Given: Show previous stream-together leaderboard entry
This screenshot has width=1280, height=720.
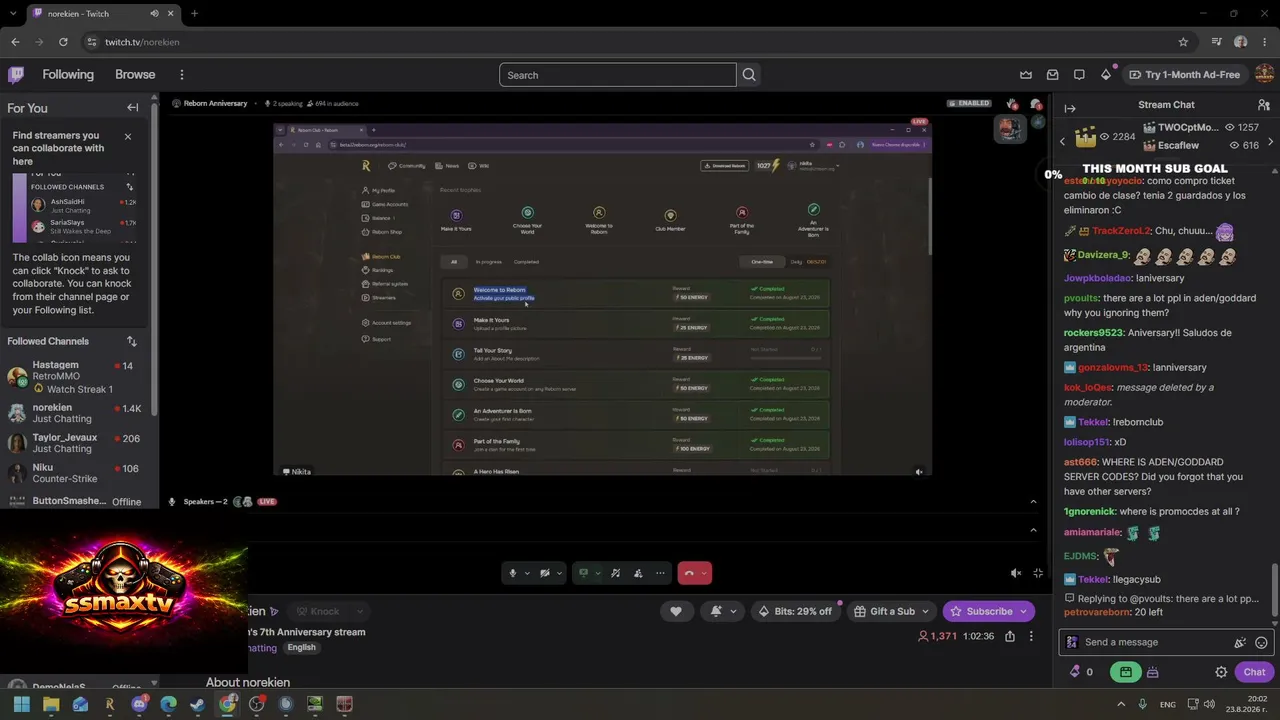Looking at the screenshot, I should (x=1062, y=142).
